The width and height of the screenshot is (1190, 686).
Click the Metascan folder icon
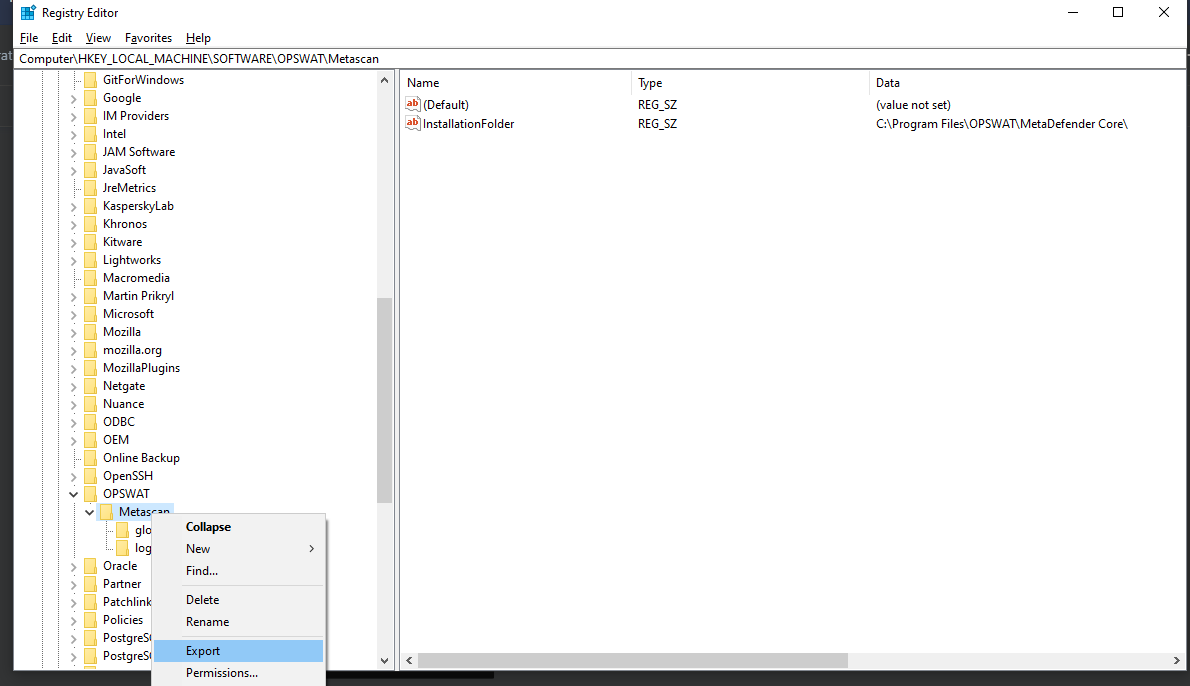[106, 512]
